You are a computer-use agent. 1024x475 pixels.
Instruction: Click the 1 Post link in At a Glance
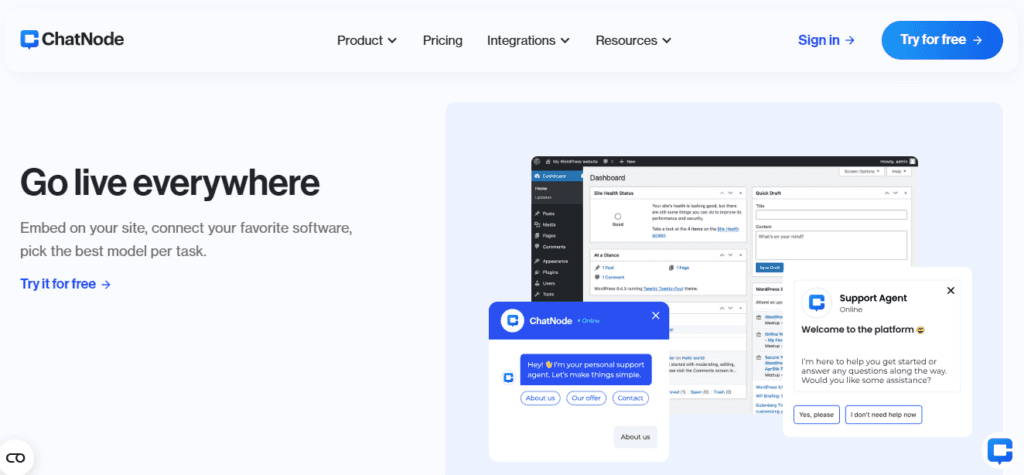[x=608, y=268]
